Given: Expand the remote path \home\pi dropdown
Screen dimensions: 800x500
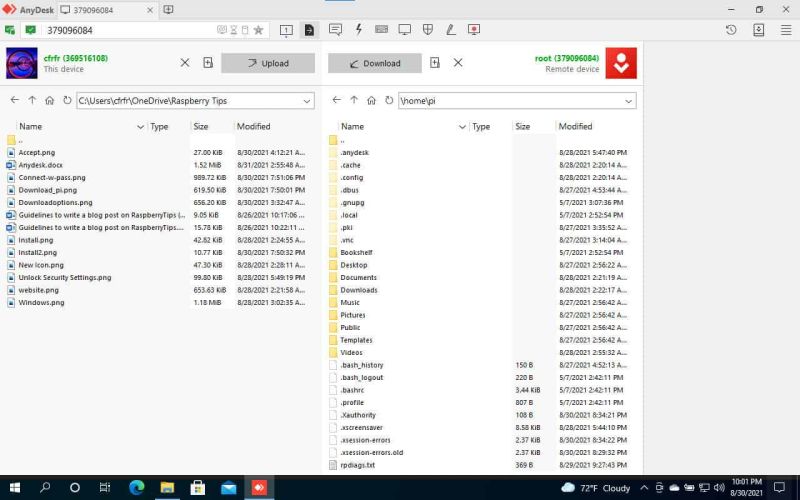Looking at the screenshot, I should click(x=629, y=101).
